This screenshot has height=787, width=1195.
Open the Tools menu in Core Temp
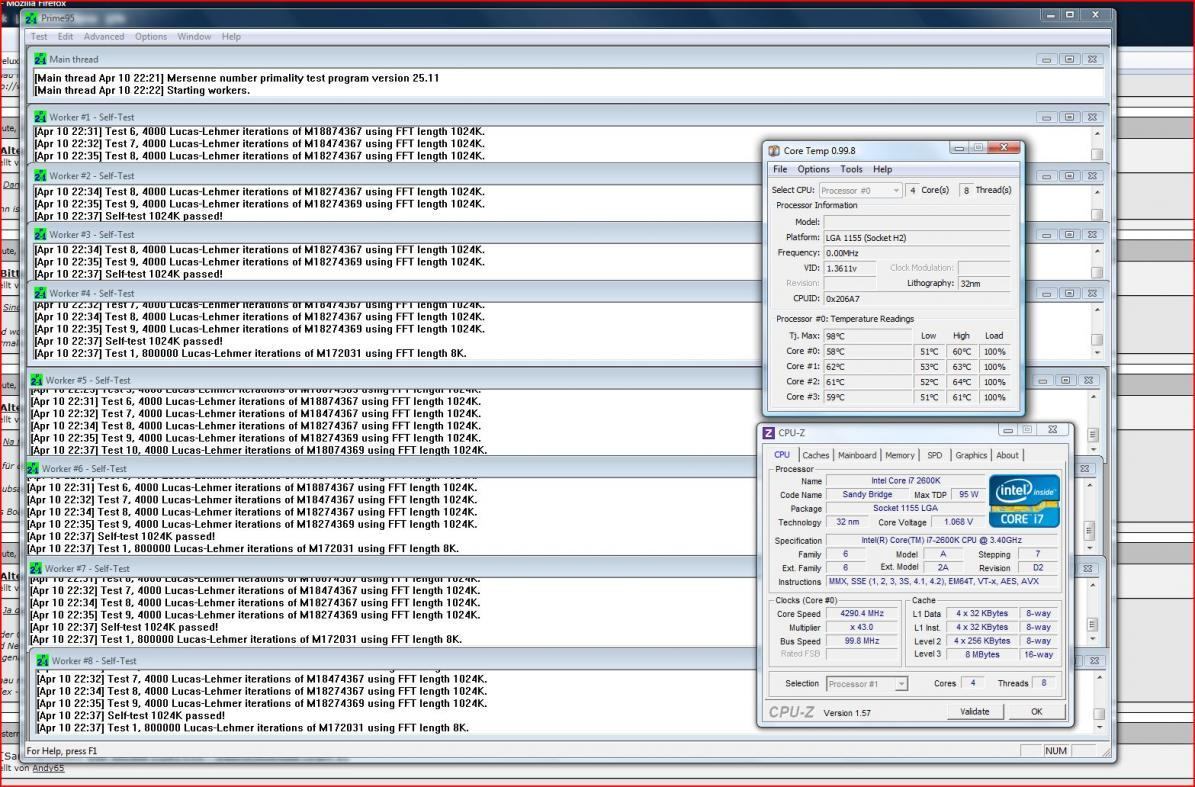(x=851, y=169)
